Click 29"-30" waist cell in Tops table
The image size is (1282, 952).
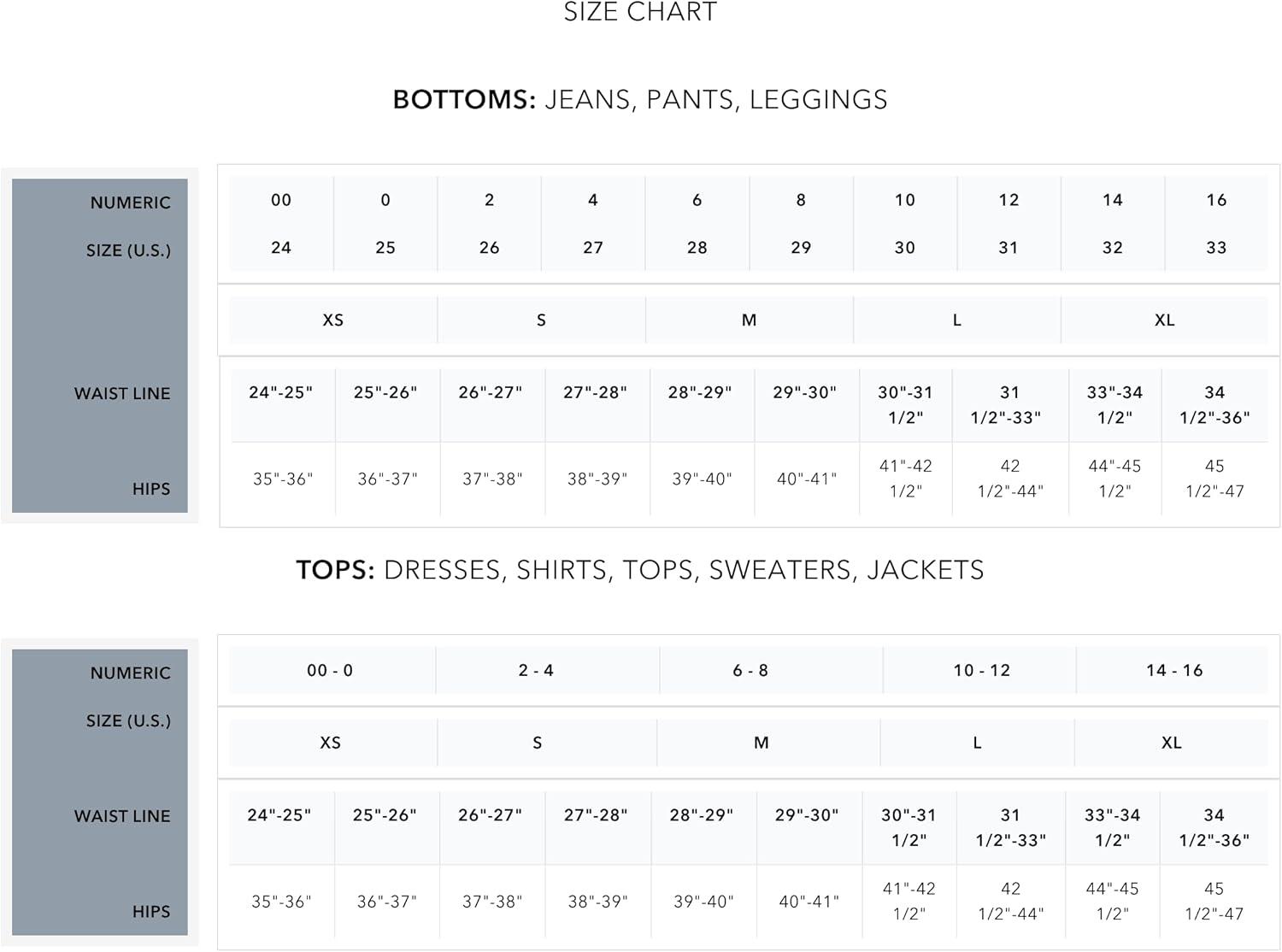pyautogui.click(x=807, y=816)
